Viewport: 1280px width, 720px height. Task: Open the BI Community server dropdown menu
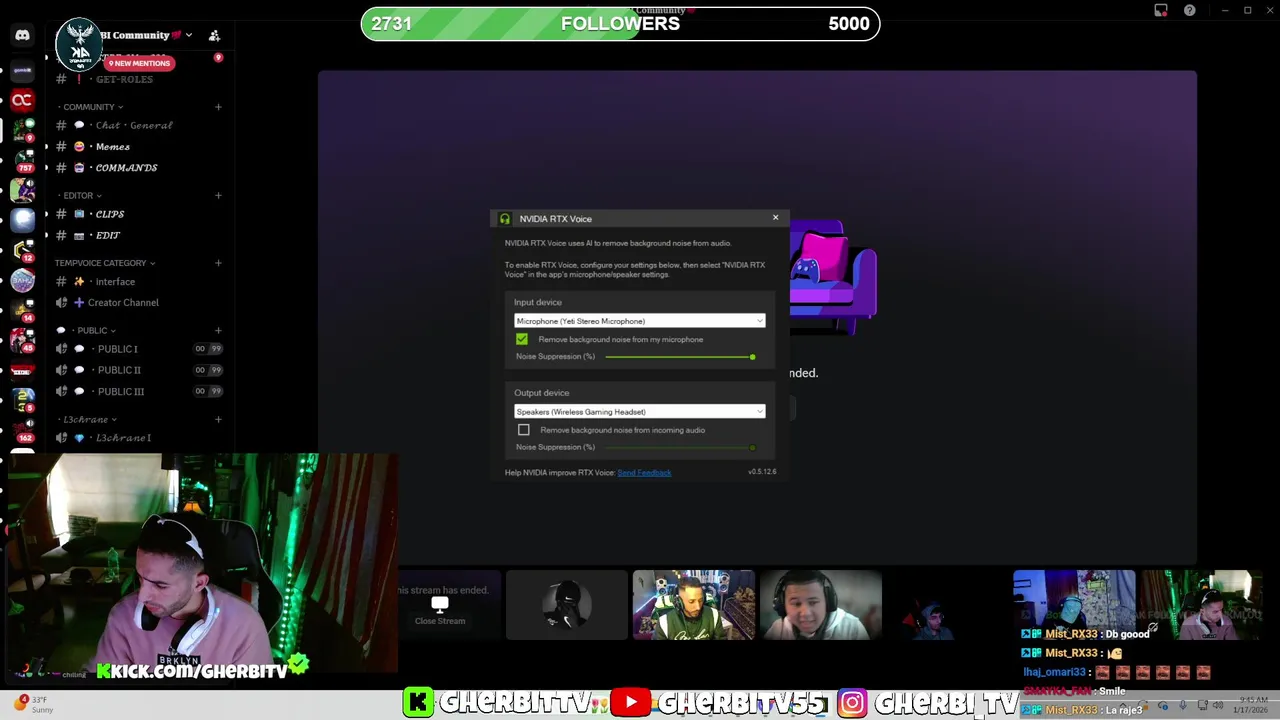(188, 36)
